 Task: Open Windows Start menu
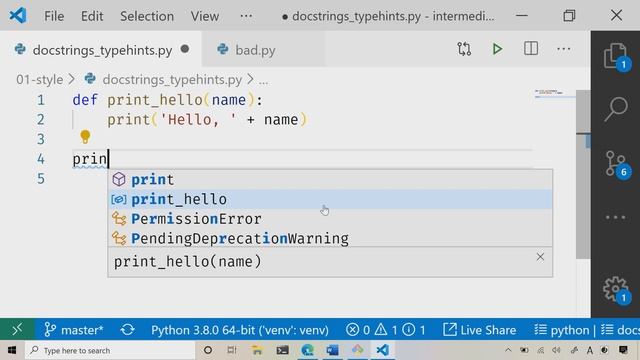[x=12, y=350]
